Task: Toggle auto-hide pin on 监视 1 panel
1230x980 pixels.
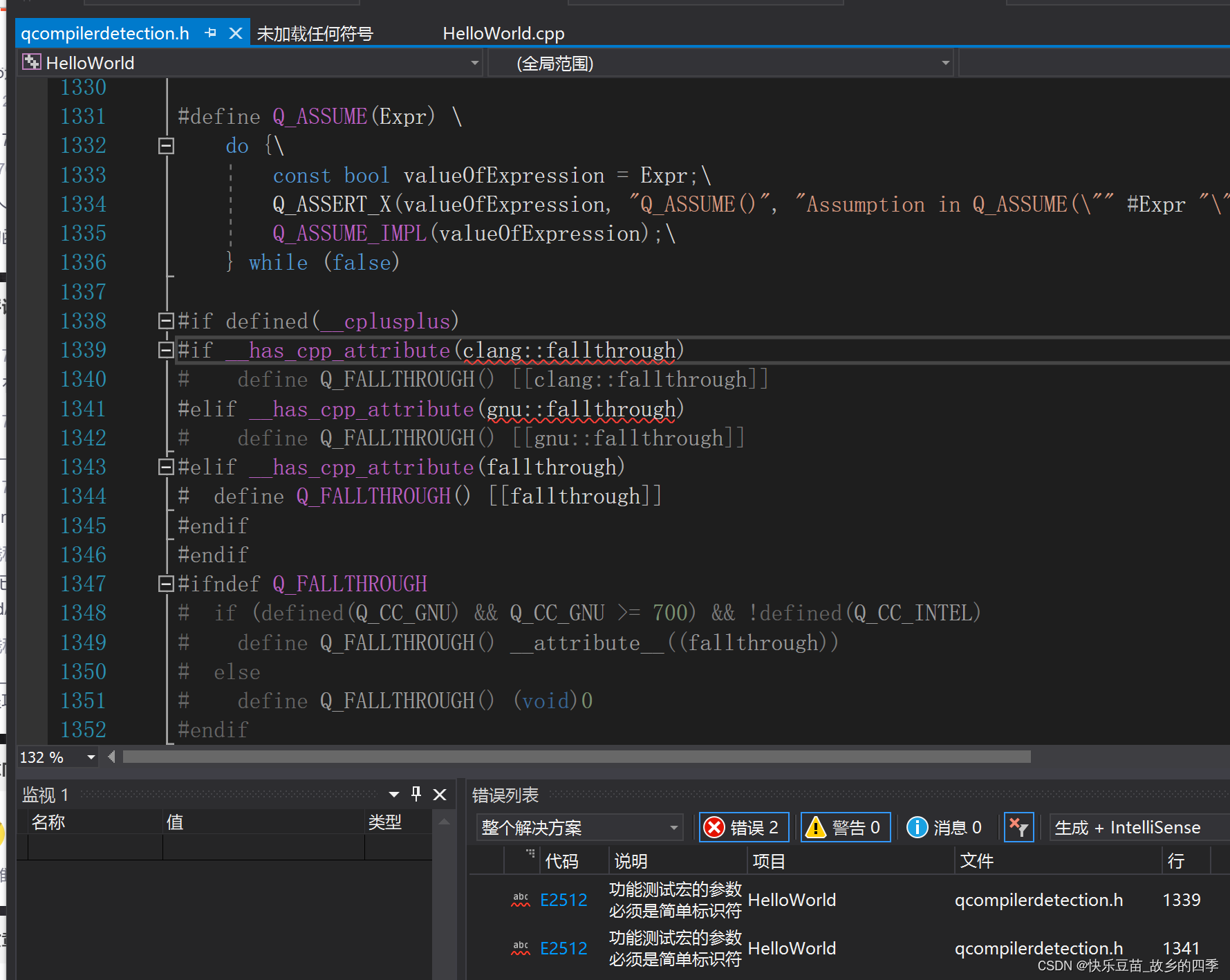Action: [416, 794]
